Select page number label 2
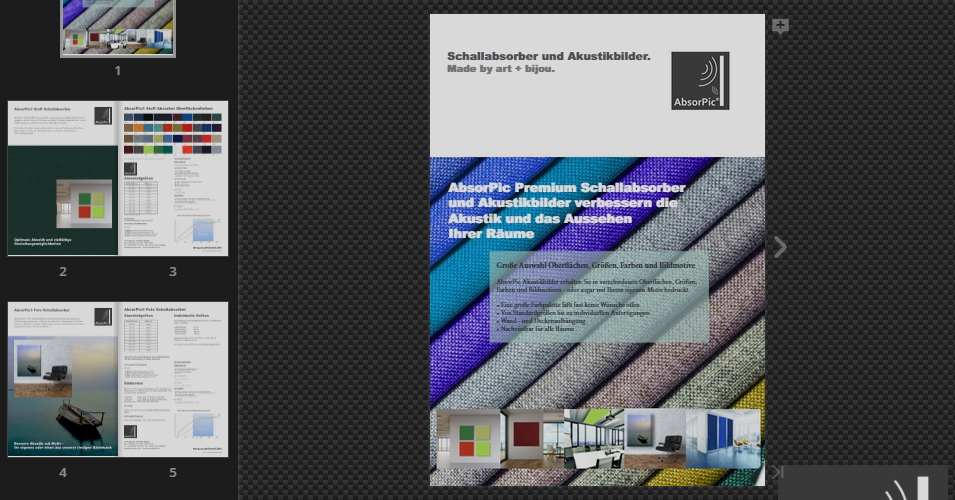This screenshot has width=955, height=500. point(63,272)
